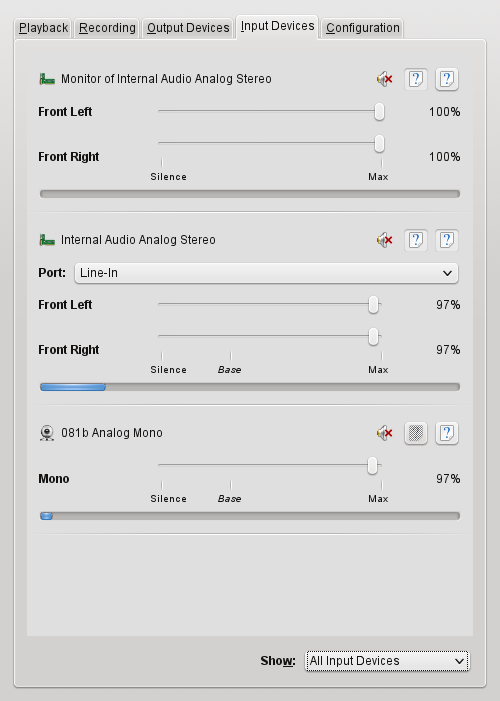This screenshot has width=500, height=701.
Task: Toggle first question-mark button for Internal Audio Analog Stereo
Action: 416,240
